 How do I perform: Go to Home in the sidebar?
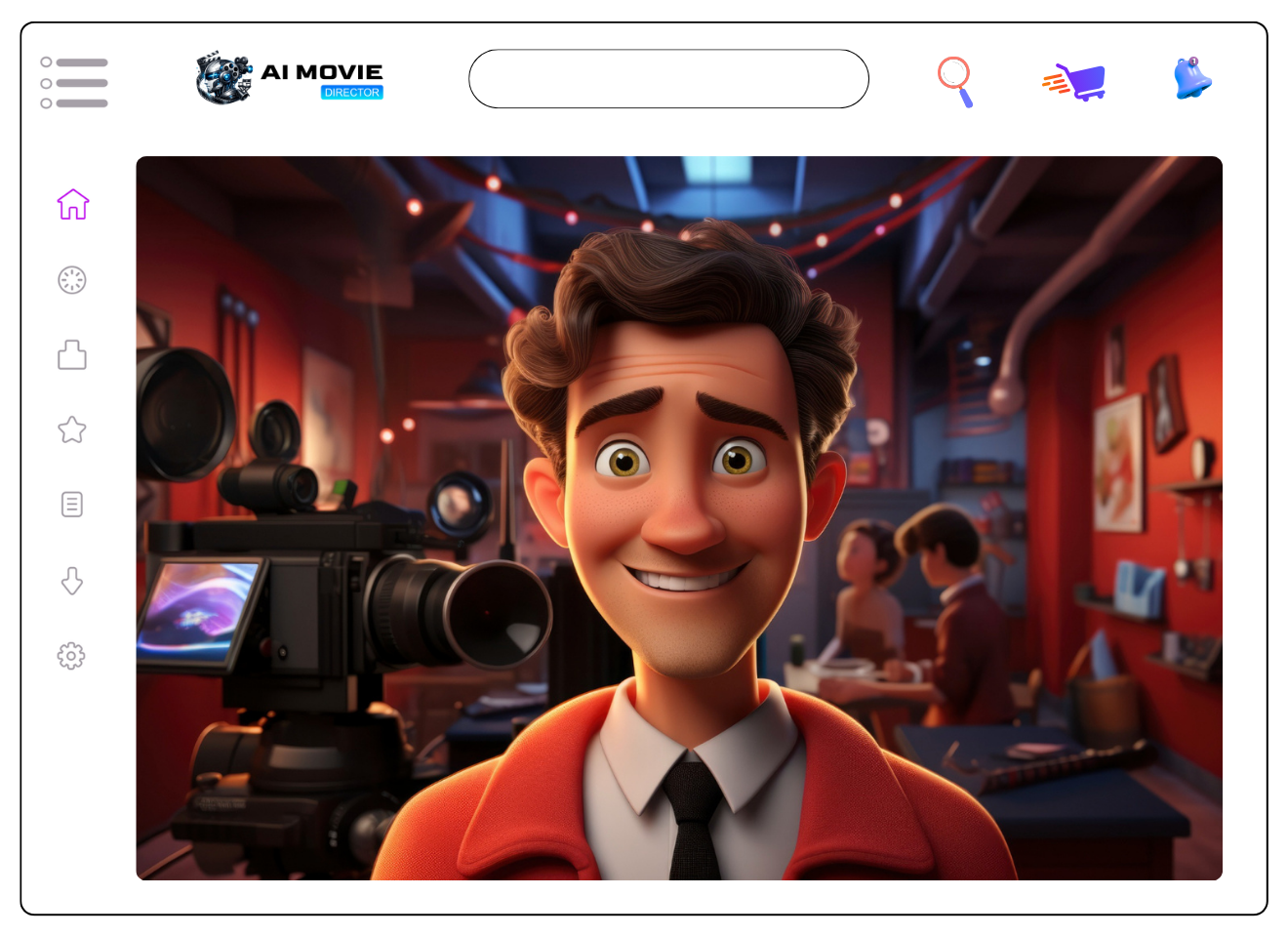point(73,205)
